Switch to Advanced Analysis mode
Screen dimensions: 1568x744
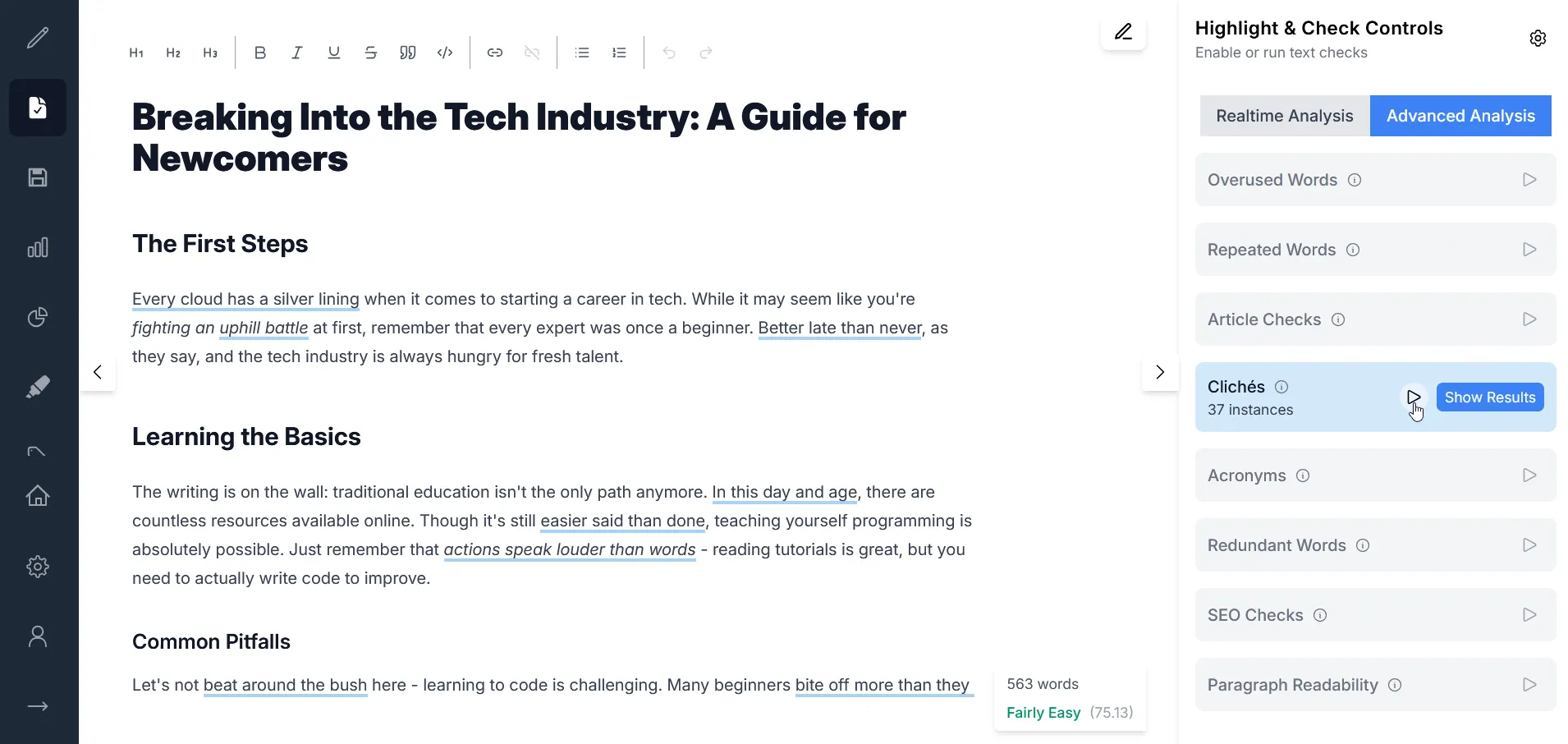[x=1460, y=115]
